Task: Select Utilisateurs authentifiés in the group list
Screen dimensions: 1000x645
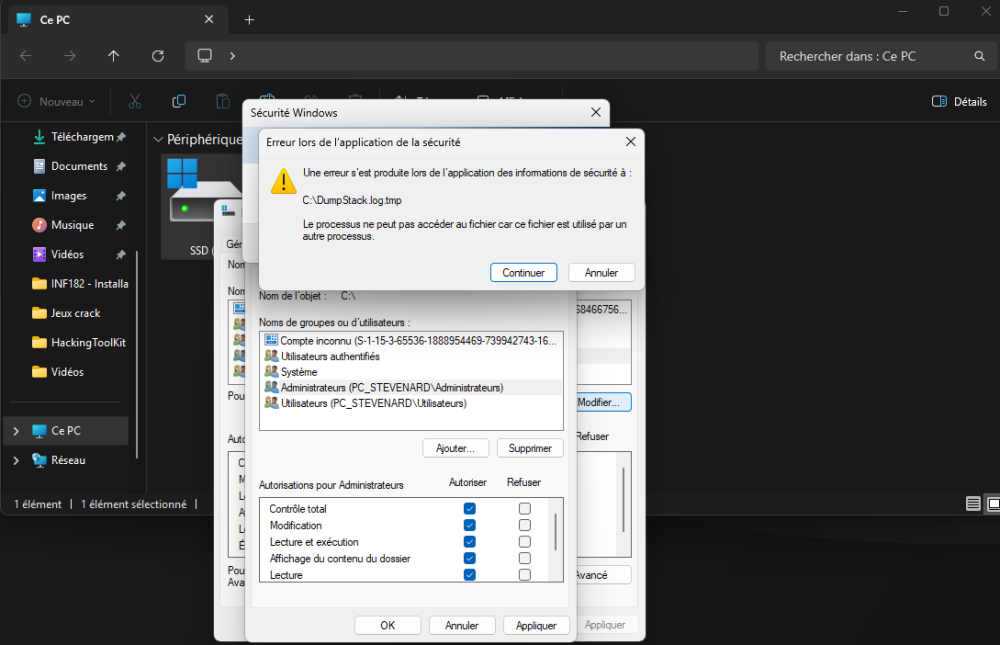Action: (x=330, y=356)
